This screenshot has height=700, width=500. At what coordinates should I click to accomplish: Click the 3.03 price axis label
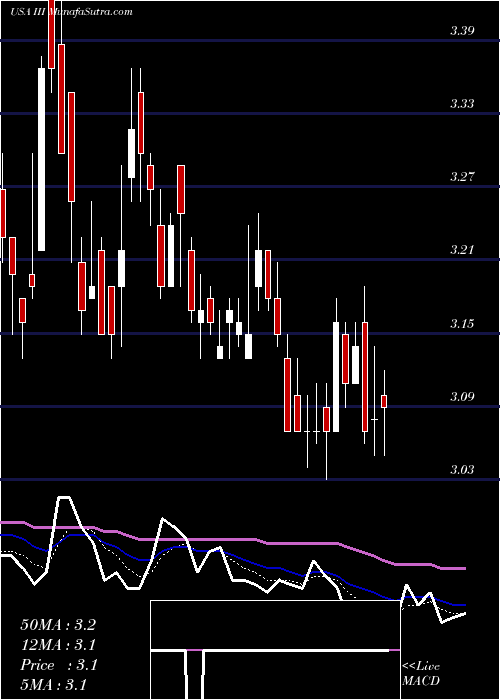point(462,470)
